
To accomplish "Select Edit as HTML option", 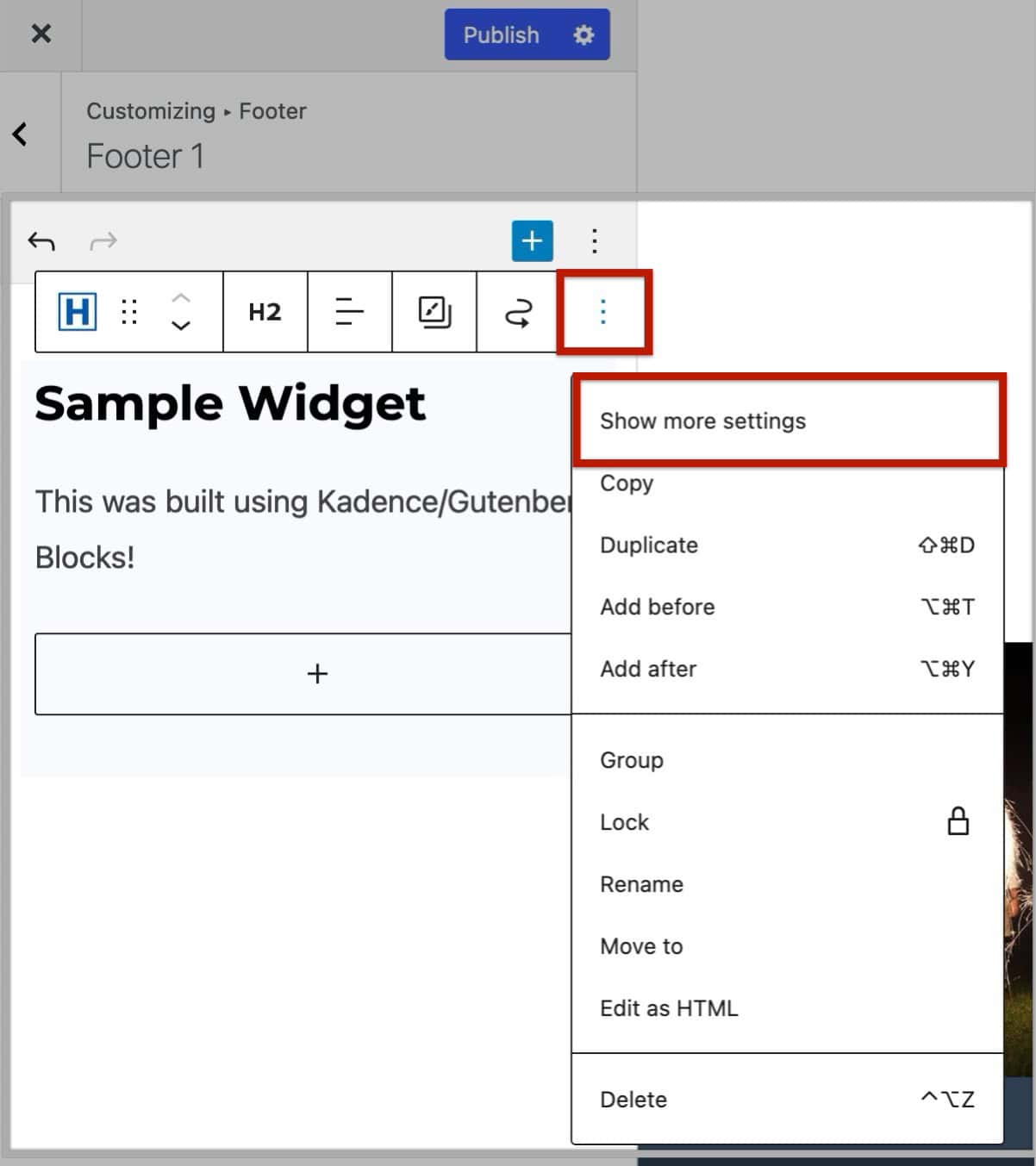I will [669, 1008].
